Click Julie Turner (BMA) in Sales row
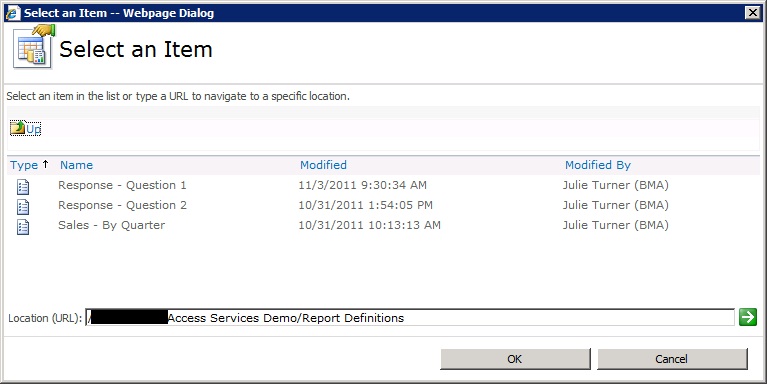Image resolution: width=767 pixels, height=384 pixels. (615, 226)
